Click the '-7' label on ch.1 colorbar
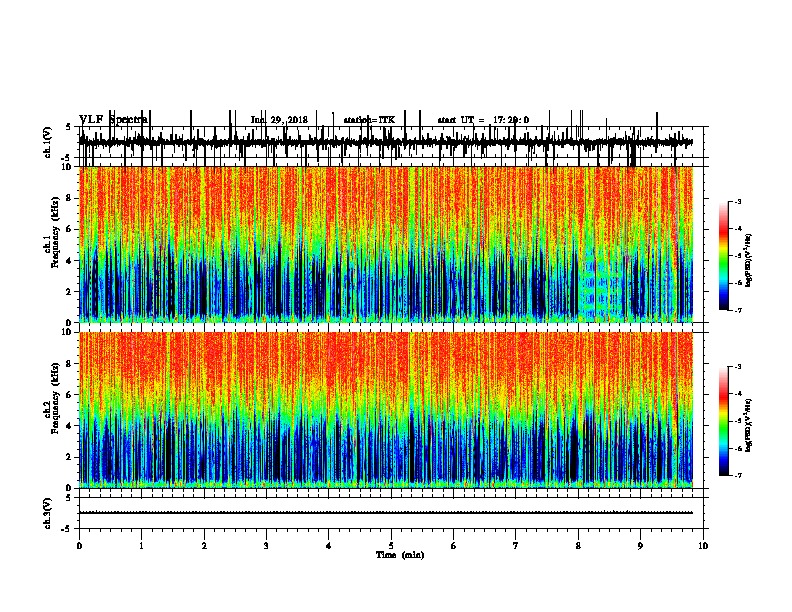The height and width of the screenshot is (612, 792). point(737,310)
